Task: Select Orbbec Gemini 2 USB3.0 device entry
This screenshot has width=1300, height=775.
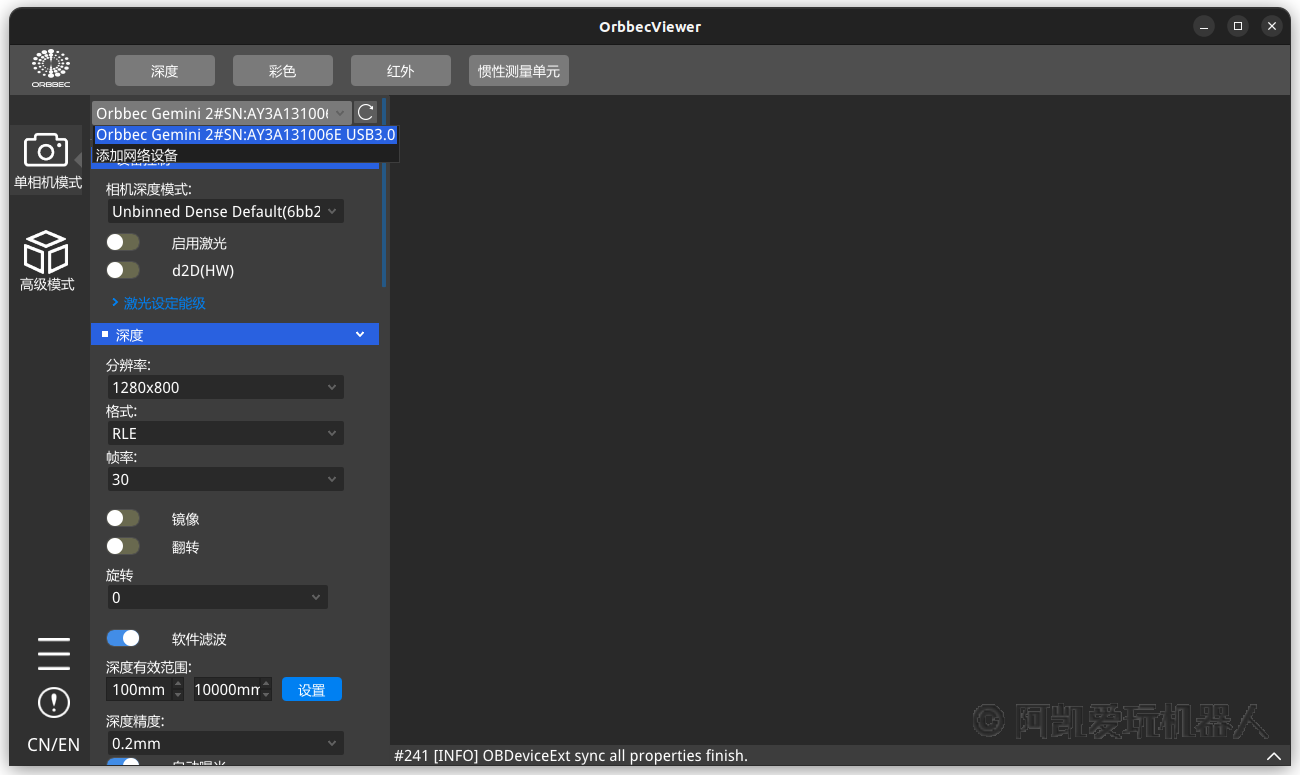Action: [x=245, y=135]
